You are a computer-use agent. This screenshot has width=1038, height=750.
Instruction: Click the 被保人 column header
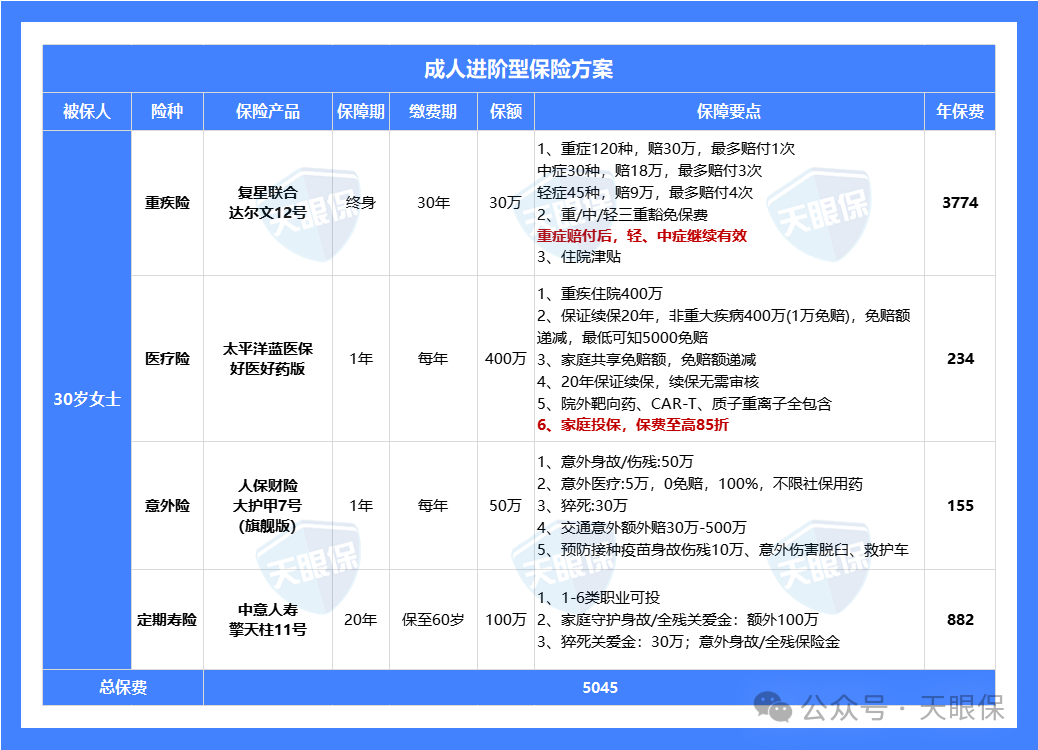click(85, 112)
